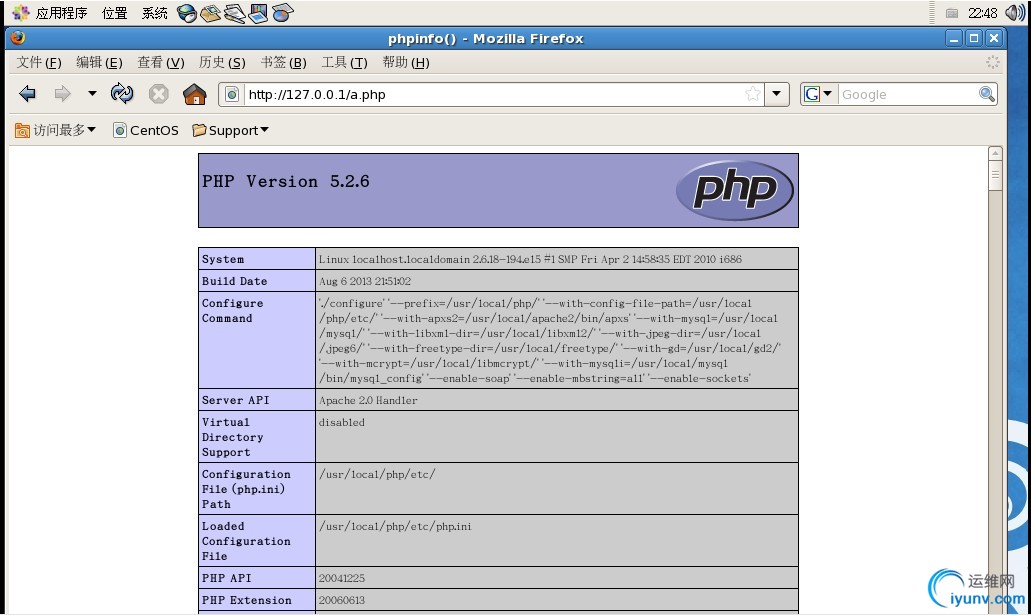The height and width of the screenshot is (615, 1031).
Task: Launch the globe web browser launcher in panel
Action: click(187, 13)
